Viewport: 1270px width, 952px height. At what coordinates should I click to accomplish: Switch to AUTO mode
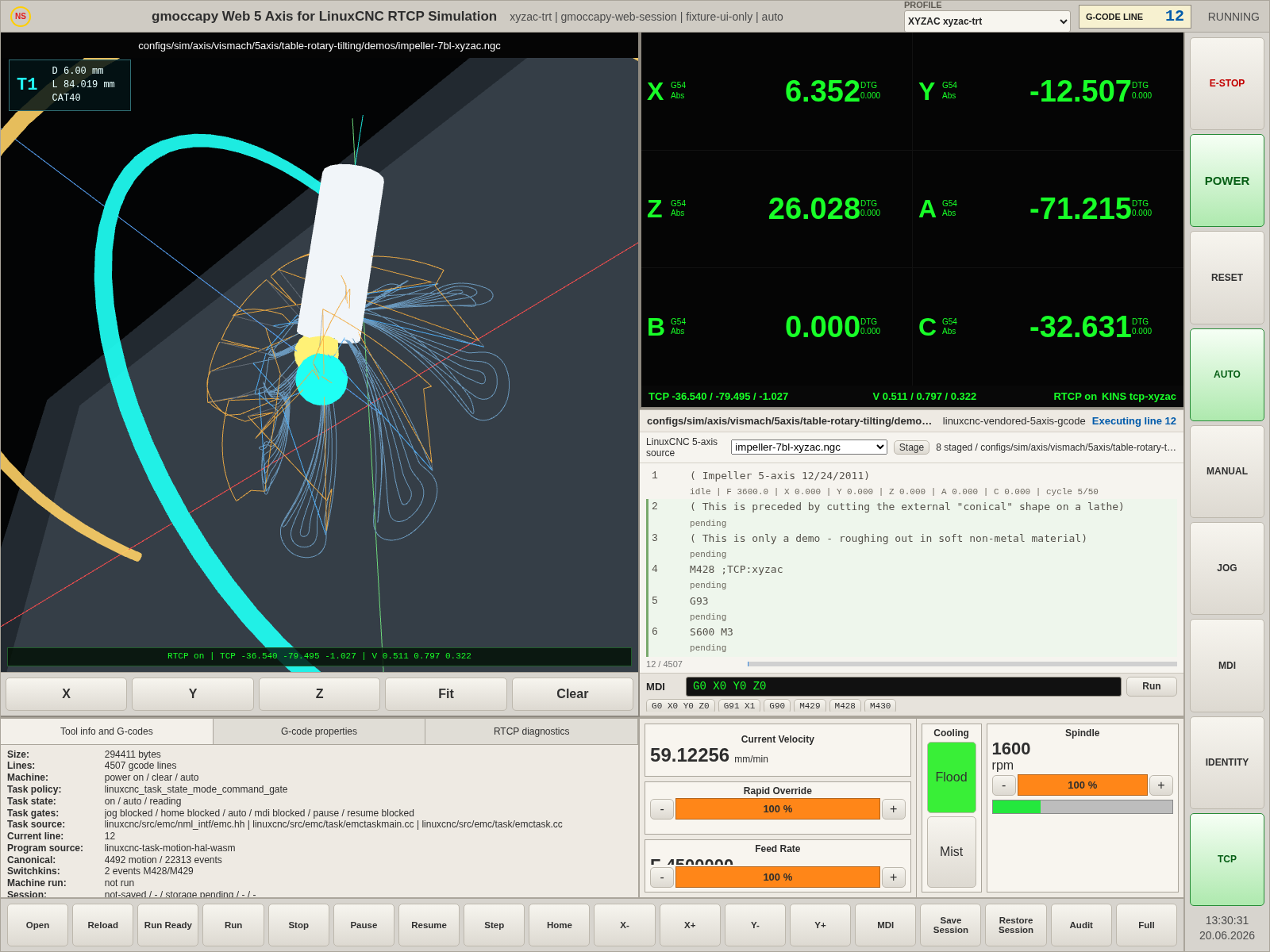[x=1226, y=374]
